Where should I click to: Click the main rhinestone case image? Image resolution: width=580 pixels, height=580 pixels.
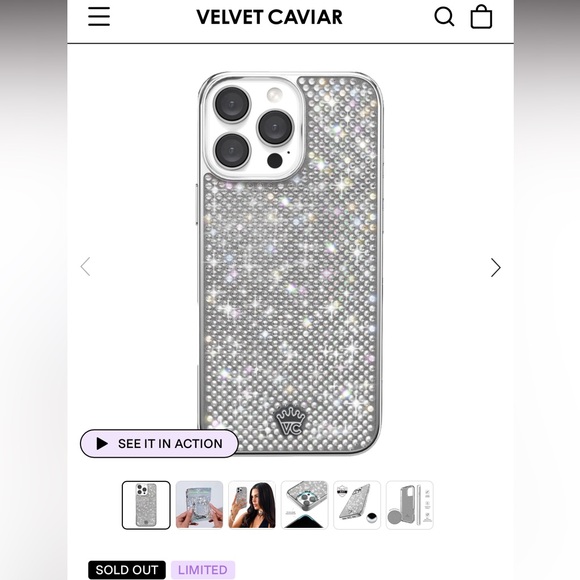pyautogui.click(x=290, y=263)
